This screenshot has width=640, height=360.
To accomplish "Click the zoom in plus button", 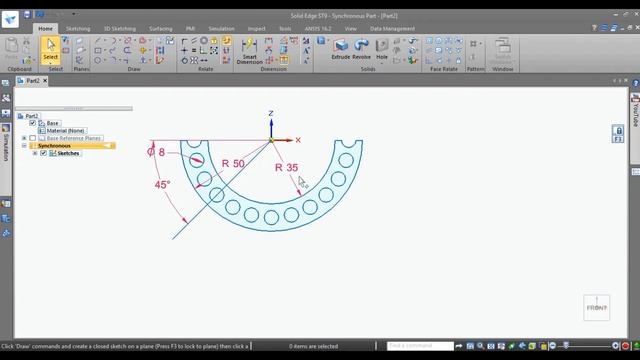I will tap(616, 346).
